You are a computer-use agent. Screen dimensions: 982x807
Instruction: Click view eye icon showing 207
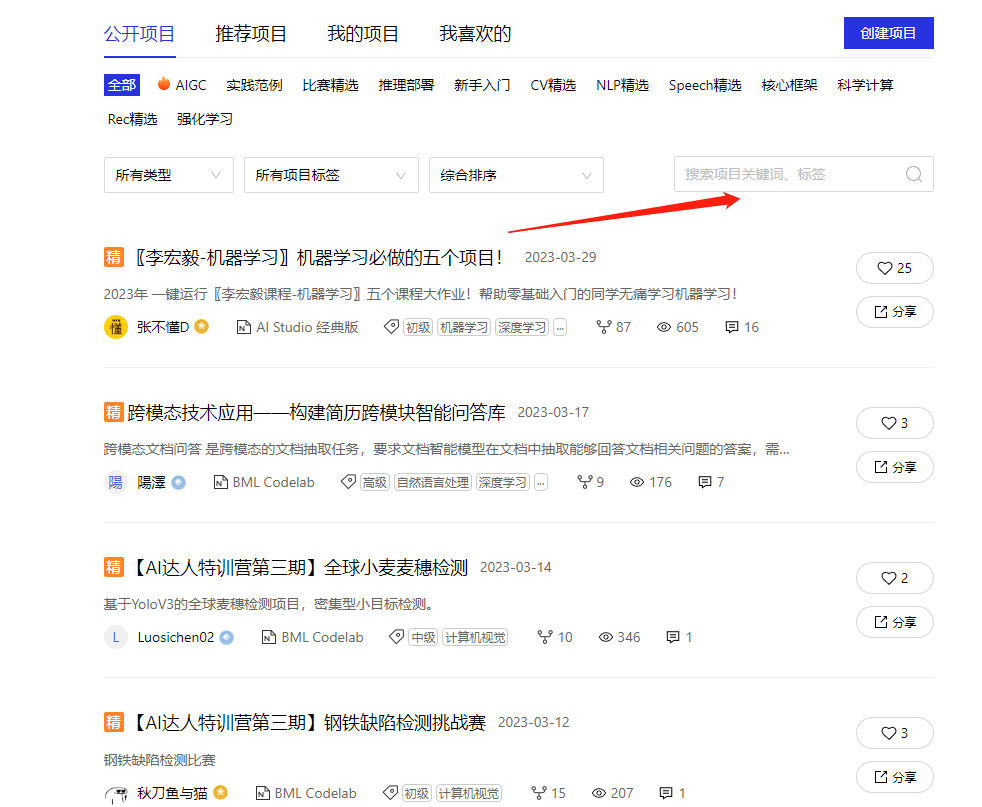599,793
